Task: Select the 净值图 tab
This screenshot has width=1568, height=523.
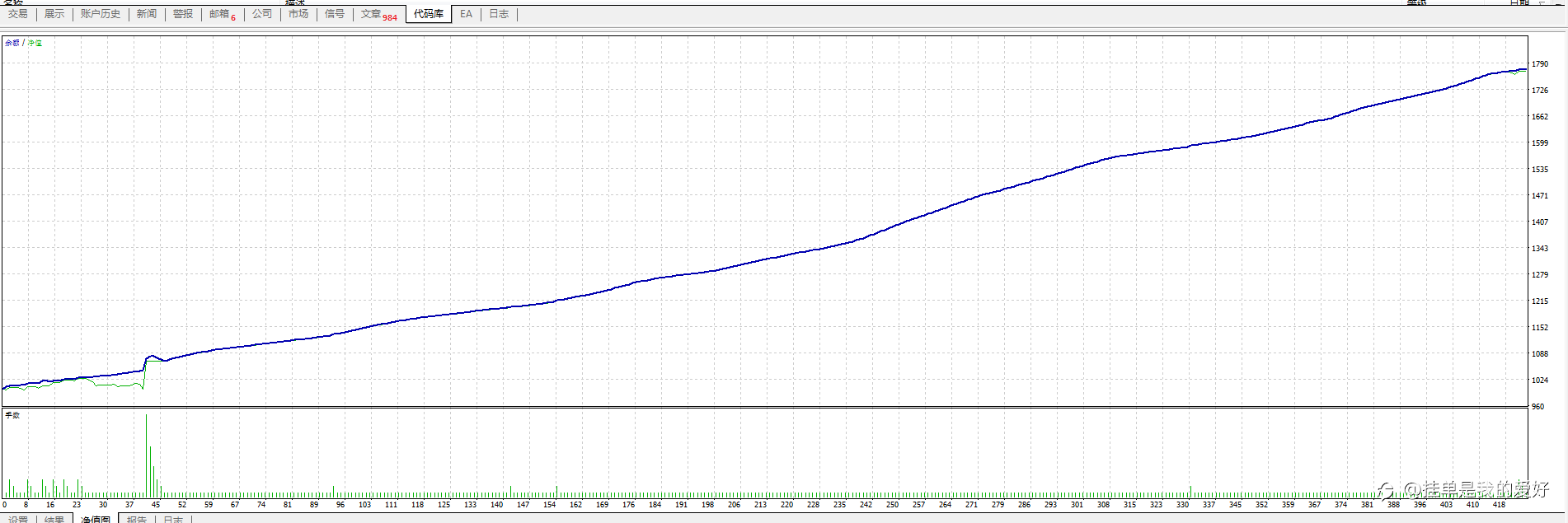Action: pos(96,519)
